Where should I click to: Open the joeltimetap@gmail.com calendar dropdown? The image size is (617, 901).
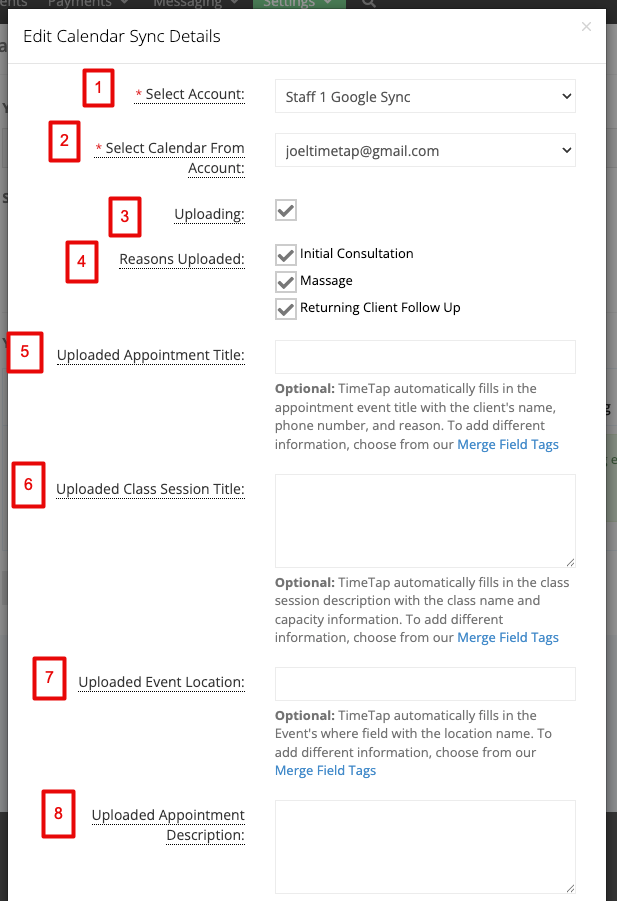tap(425, 151)
